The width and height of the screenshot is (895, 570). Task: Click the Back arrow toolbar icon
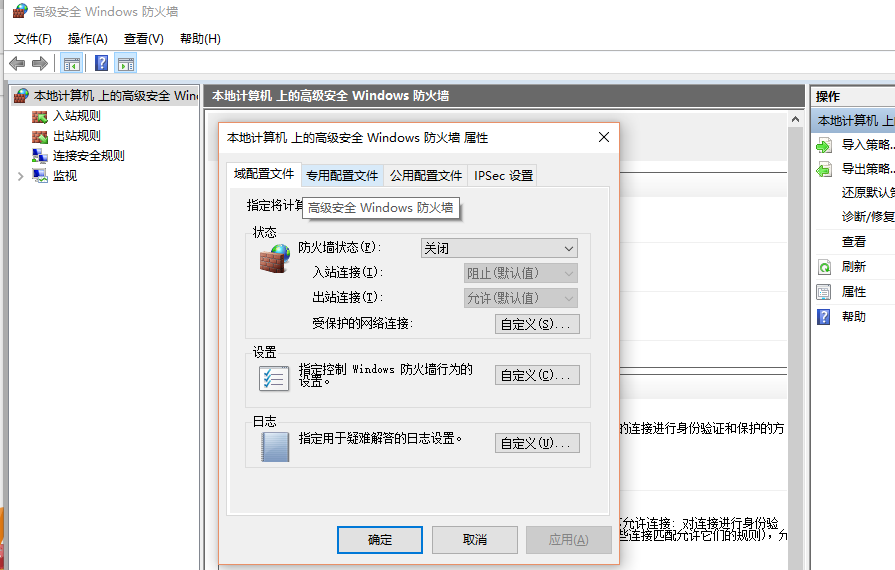coord(17,63)
